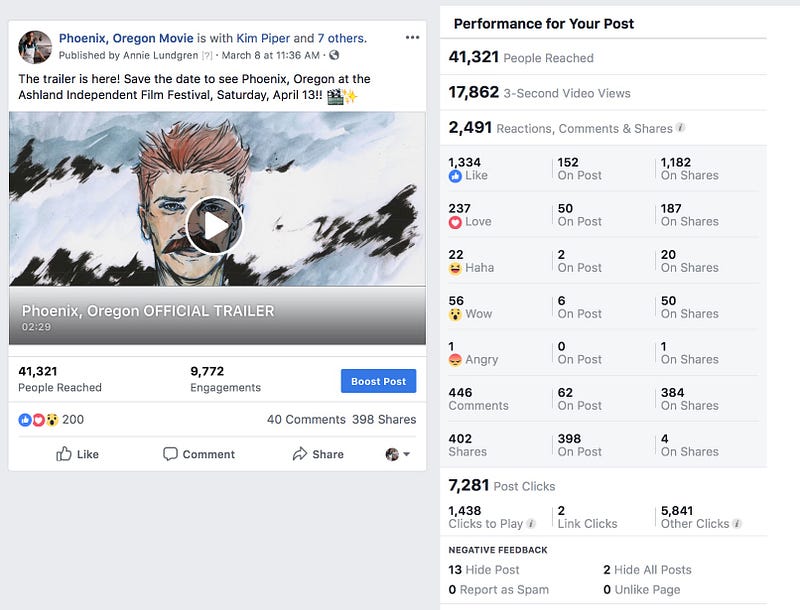Click the '5,841 Other Clicks' value
Image resolution: width=800 pixels, height=610 pixels.
(x=701, y=517)
